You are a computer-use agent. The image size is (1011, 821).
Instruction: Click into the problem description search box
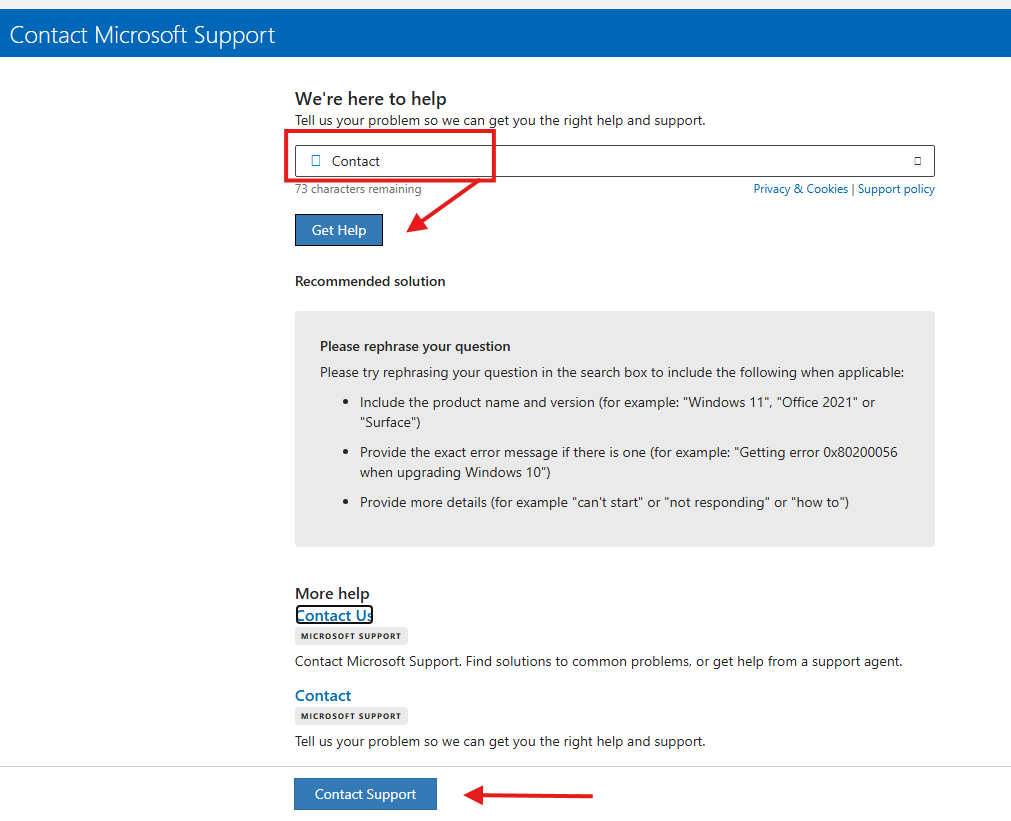614,161
